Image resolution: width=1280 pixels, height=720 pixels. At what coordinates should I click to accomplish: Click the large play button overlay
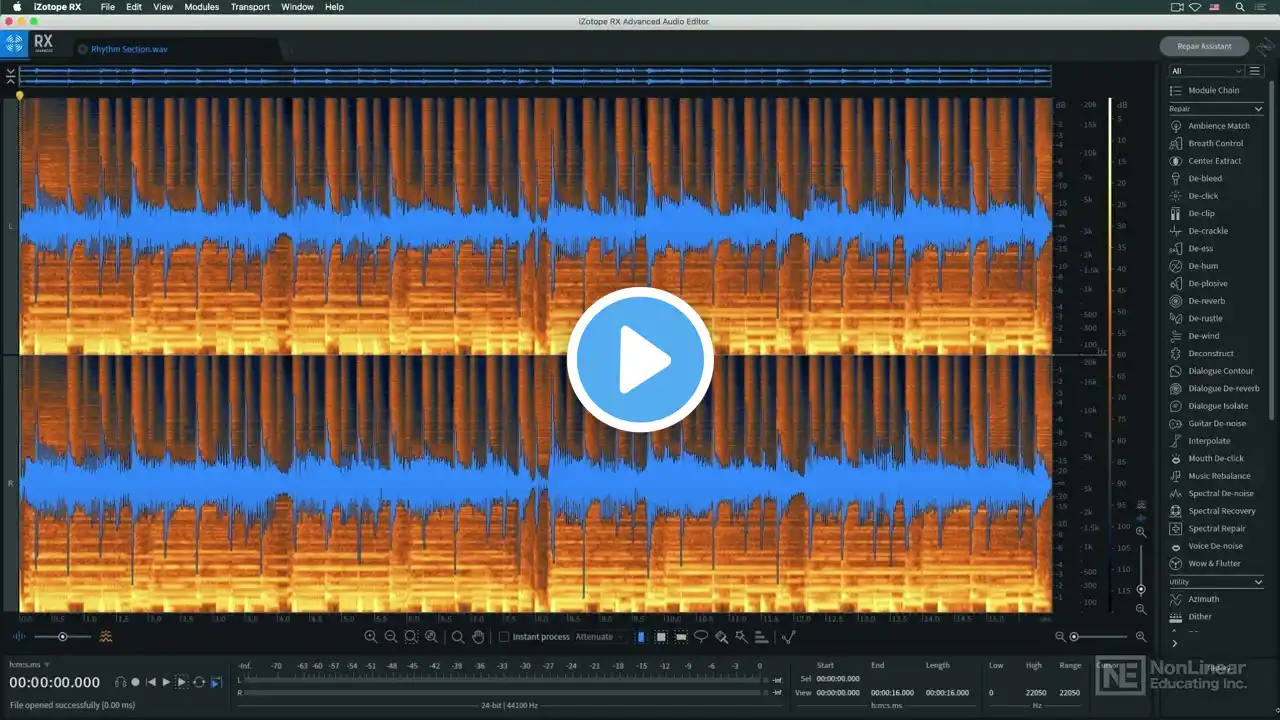click(640, 360)
